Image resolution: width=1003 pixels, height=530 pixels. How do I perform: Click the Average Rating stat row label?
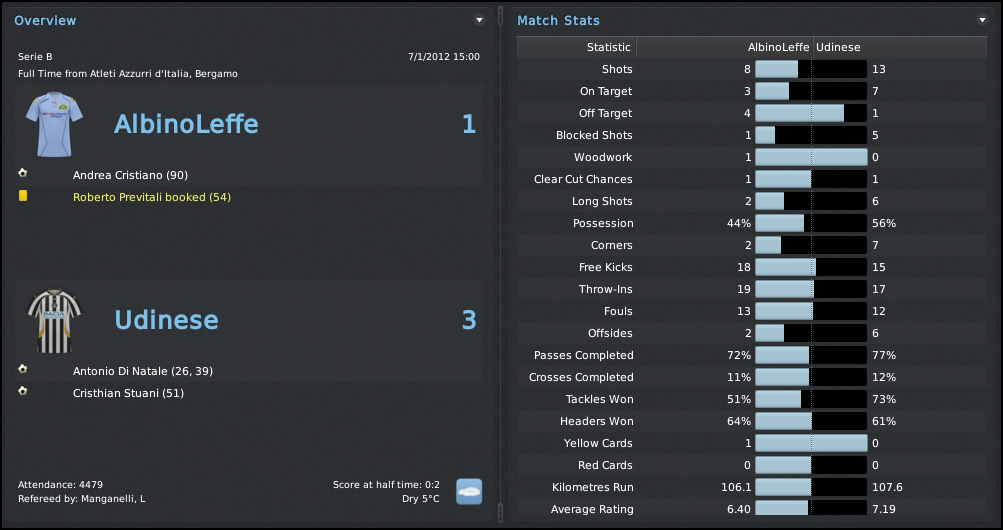591,509
